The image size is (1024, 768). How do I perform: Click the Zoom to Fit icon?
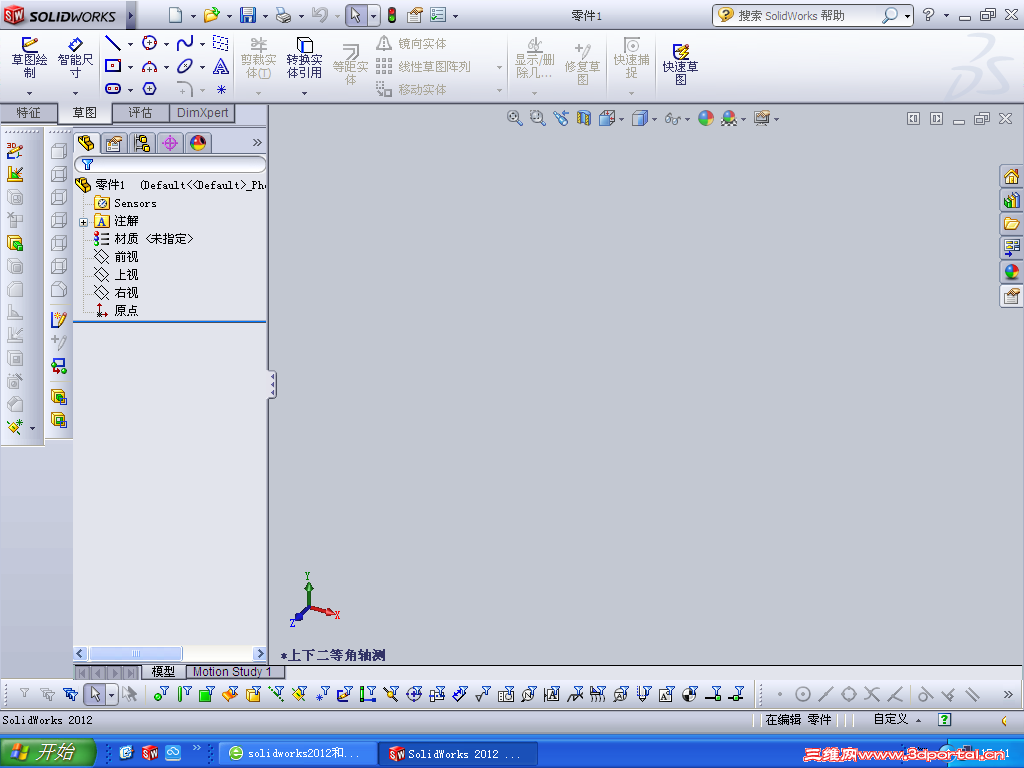[515, 118]
